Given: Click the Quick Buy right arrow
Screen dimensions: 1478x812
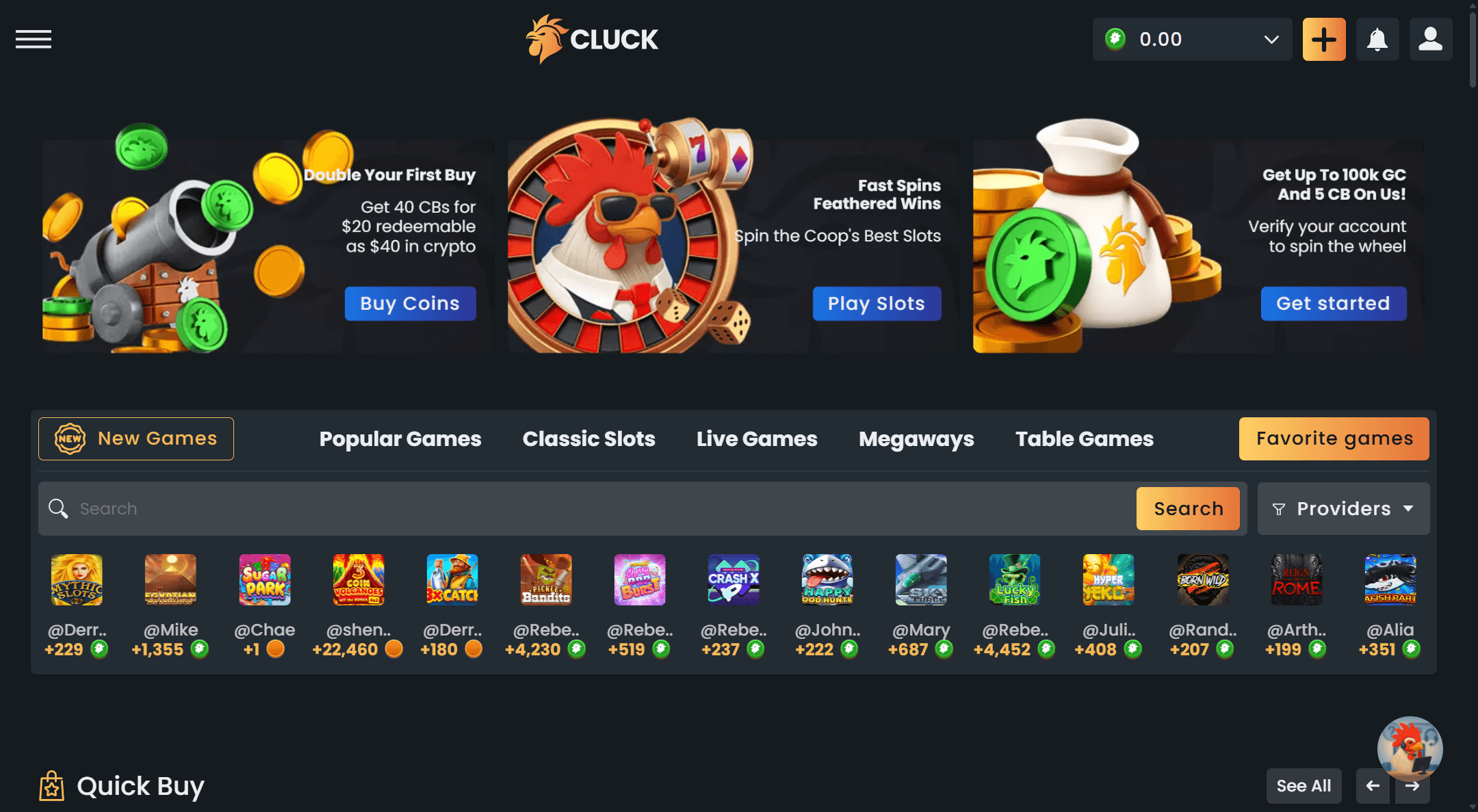Looking at the screenshot, I should click(1412, 786).
